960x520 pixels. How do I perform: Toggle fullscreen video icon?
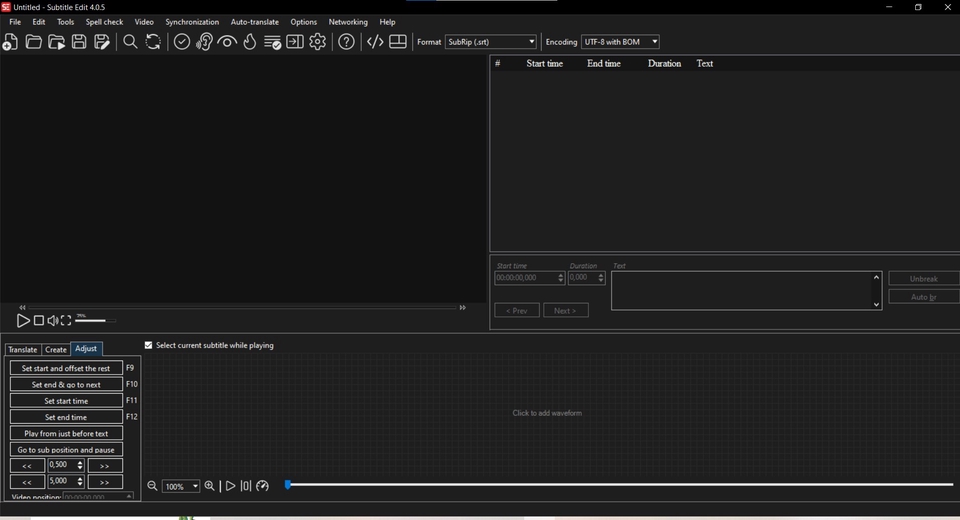tap(66, 320)
